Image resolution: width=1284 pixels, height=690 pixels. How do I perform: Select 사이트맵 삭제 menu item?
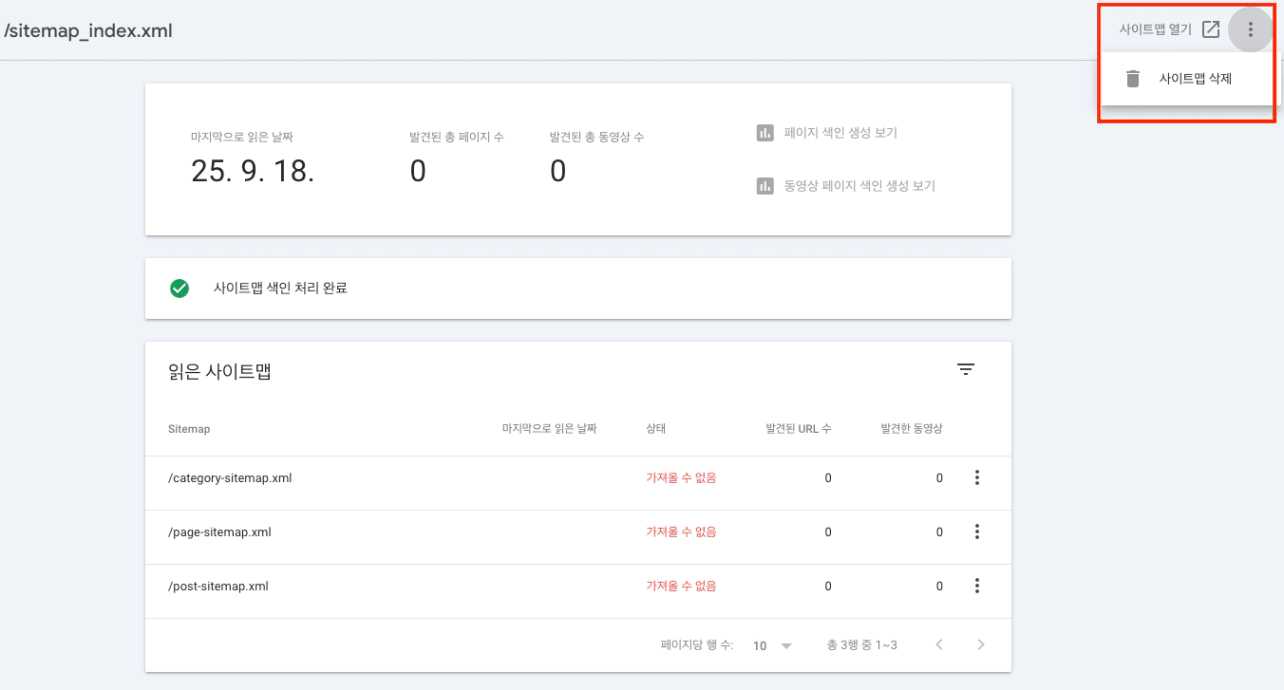[x=1195, y=79]
